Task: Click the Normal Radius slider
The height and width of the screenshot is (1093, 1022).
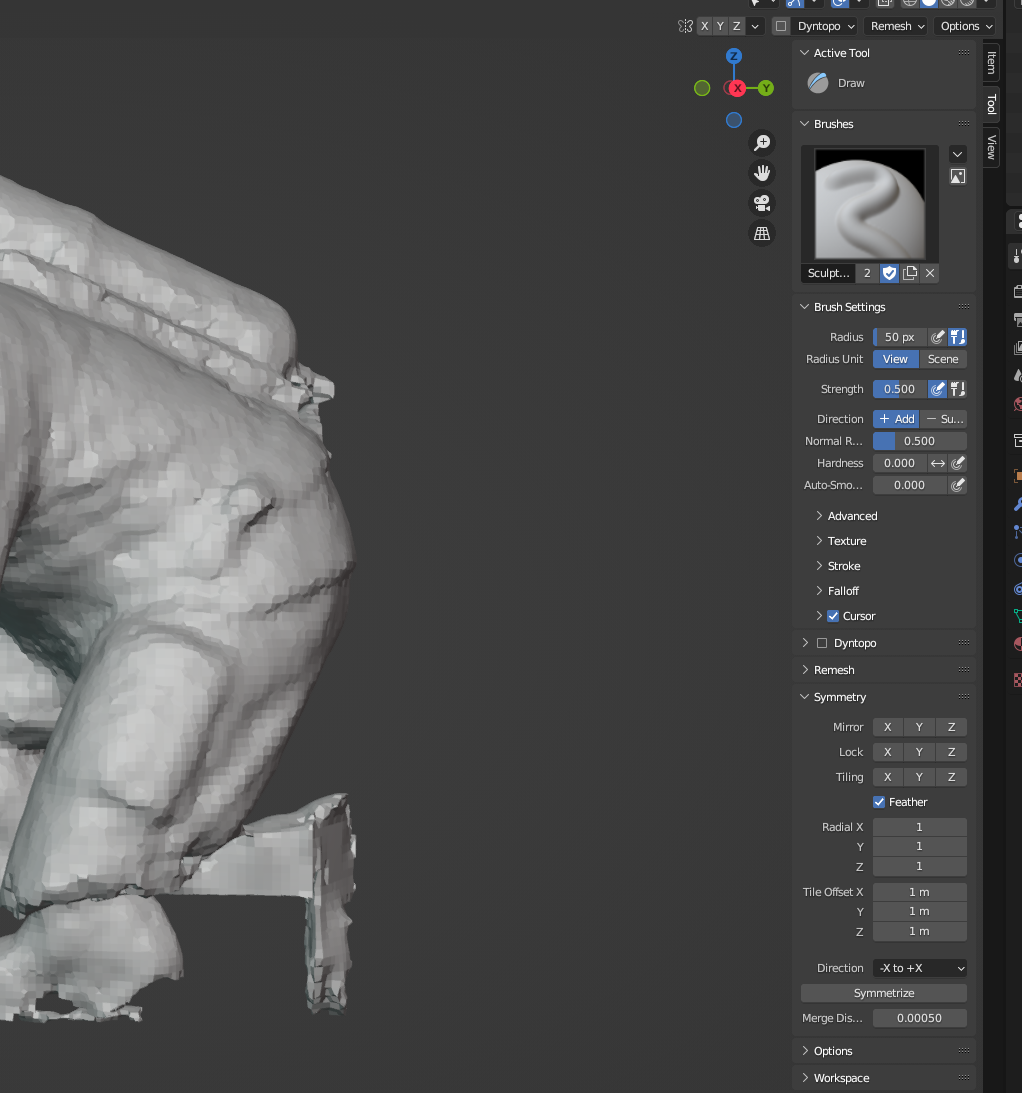Action: (x=919, y=441)
